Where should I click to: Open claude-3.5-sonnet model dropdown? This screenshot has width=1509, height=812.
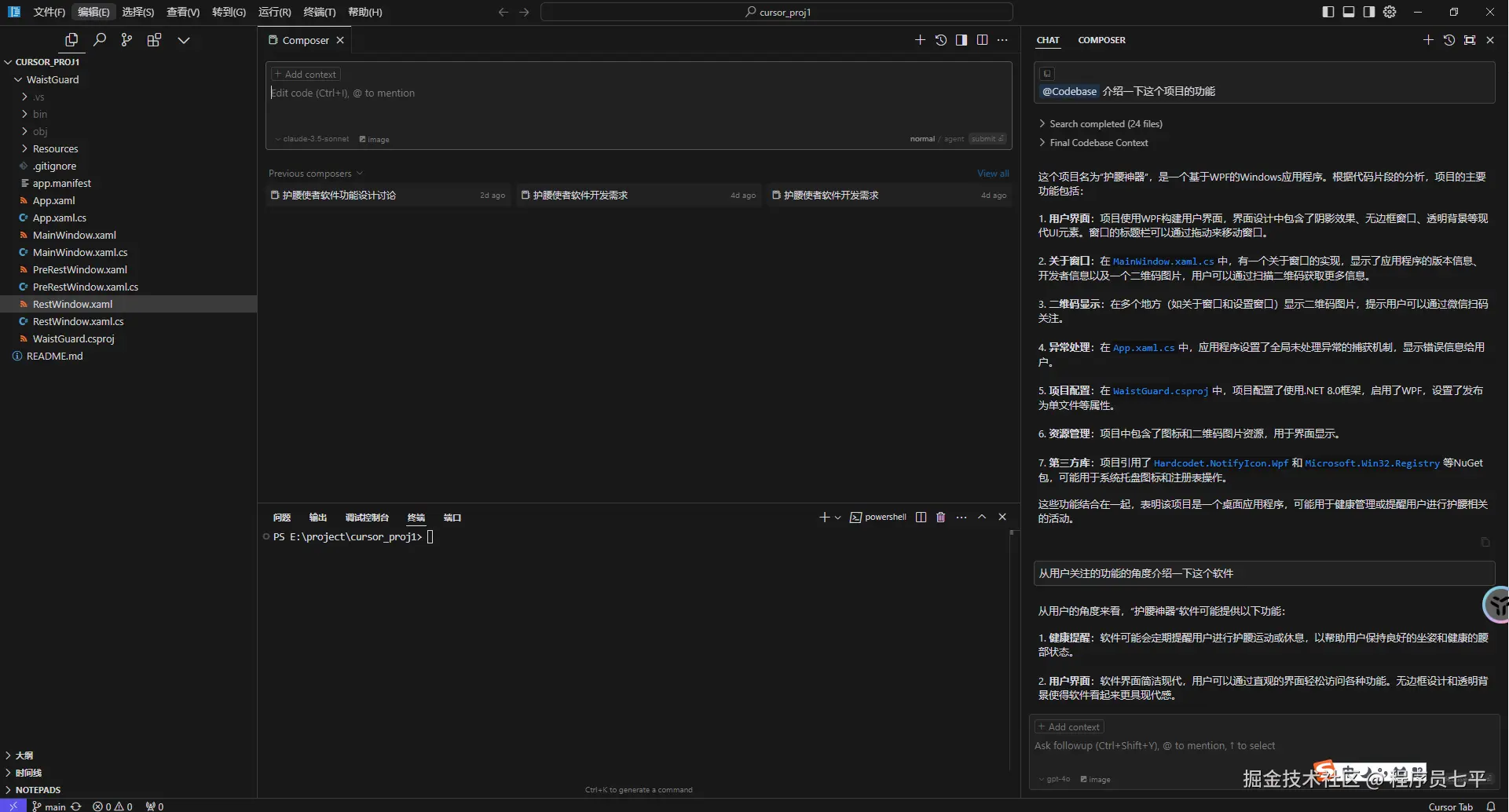[312, 139]
